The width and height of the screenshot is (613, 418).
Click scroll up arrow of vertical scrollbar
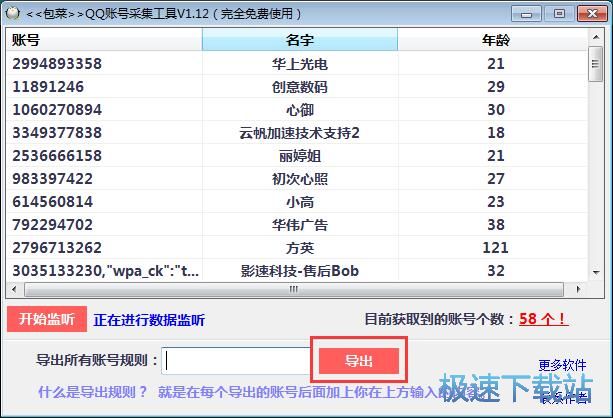click(x=596, y=37)
